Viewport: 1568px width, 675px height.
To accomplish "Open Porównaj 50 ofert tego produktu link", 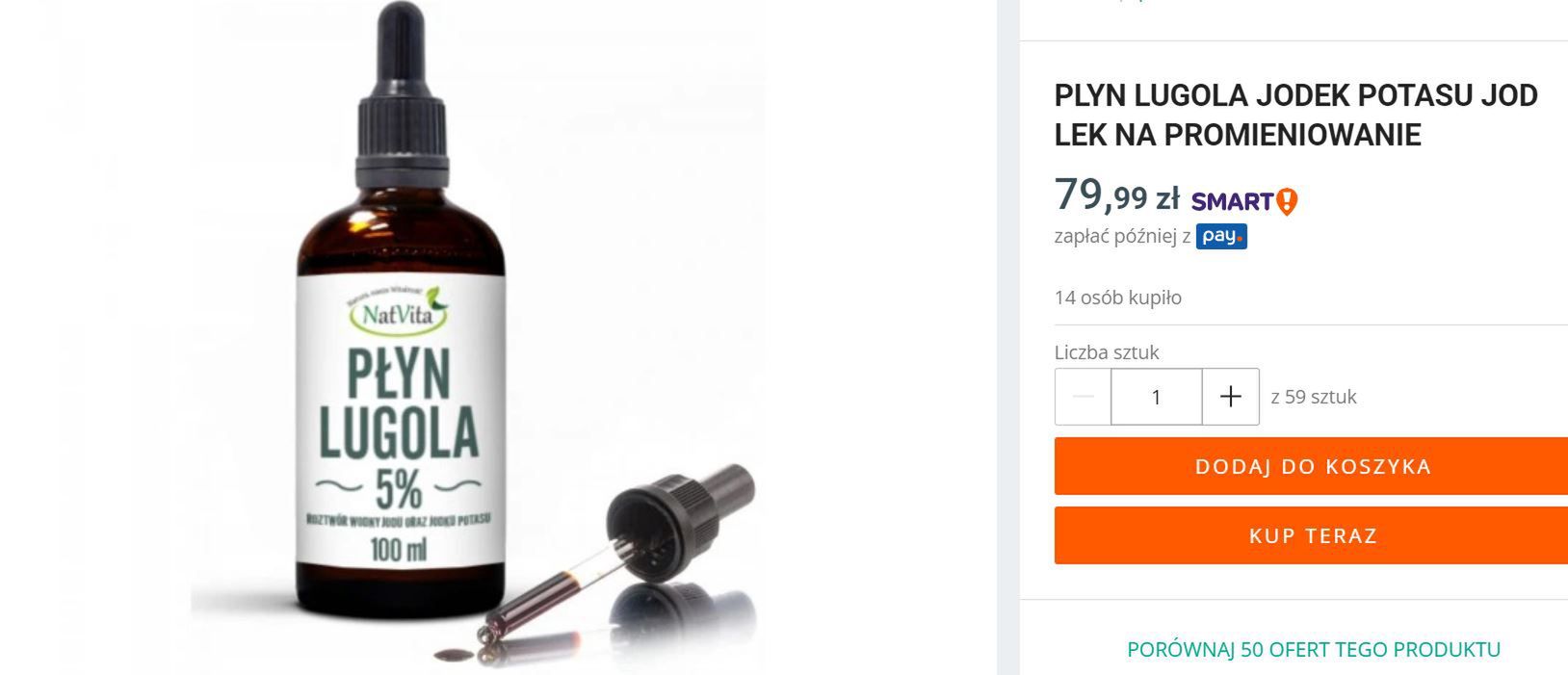I will [x=1314, y=650].
